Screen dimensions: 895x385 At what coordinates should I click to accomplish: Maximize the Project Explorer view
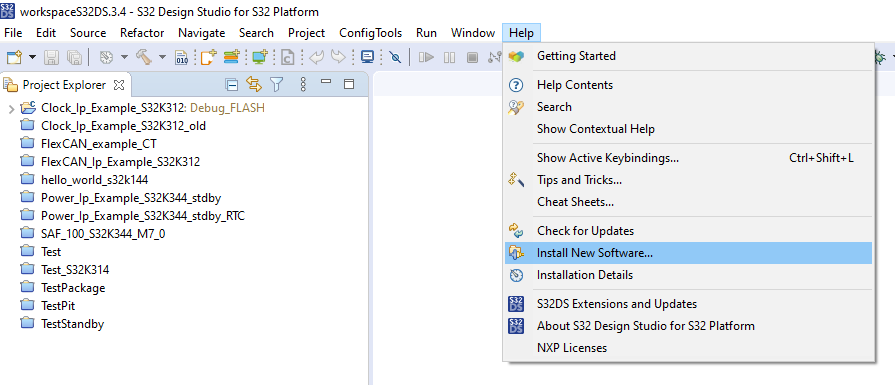(x=349, y=84)
